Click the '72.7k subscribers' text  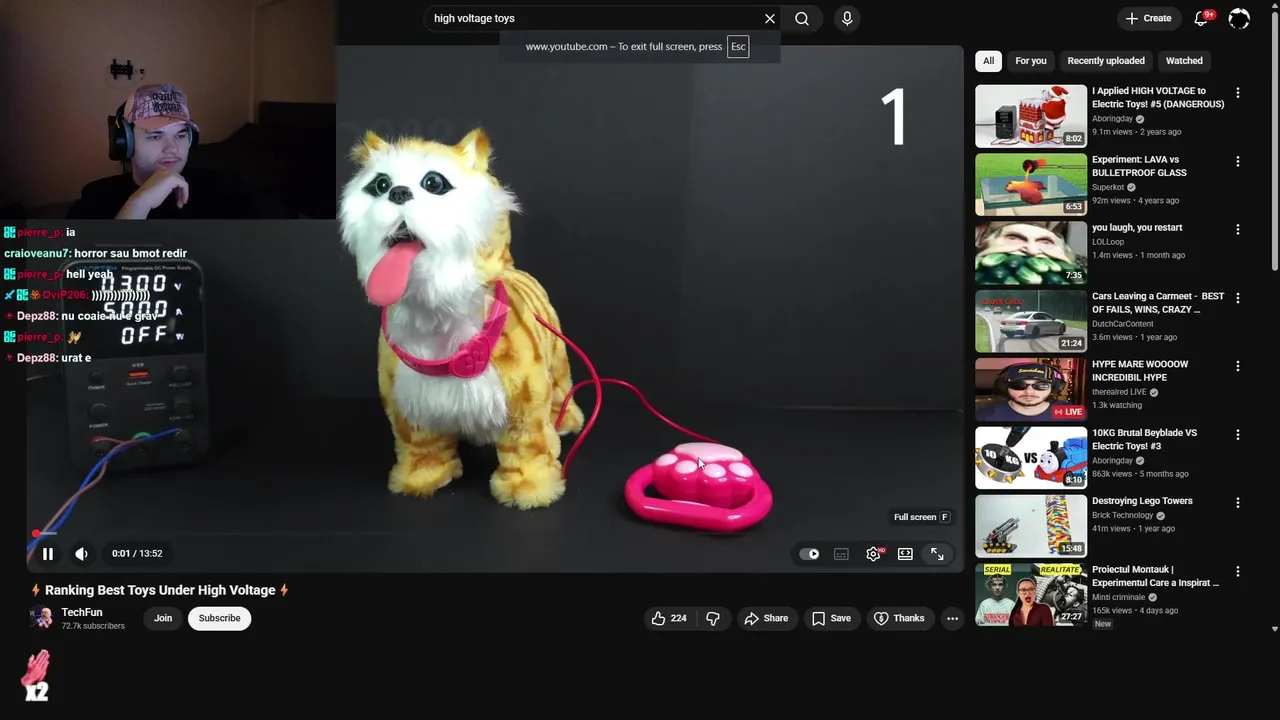[93, 626]
